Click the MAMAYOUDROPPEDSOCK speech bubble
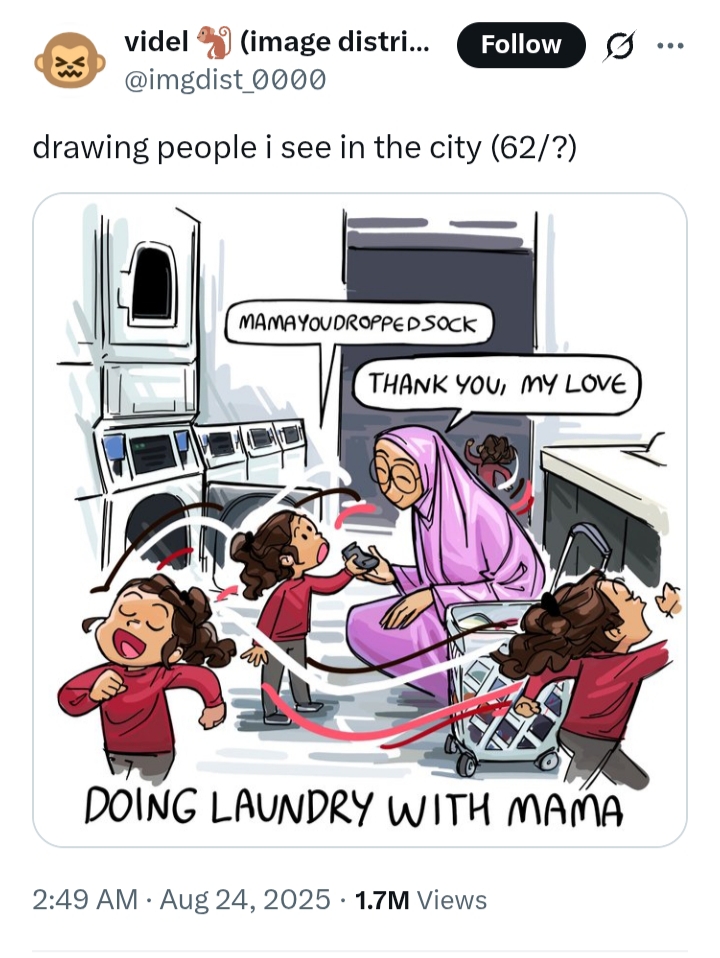Screen dimensions: 720x958 coord(358,323)
